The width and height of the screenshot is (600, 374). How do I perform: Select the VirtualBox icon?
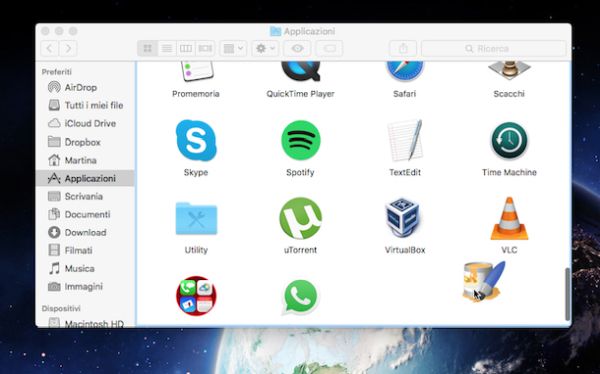(x=403, y=218)
